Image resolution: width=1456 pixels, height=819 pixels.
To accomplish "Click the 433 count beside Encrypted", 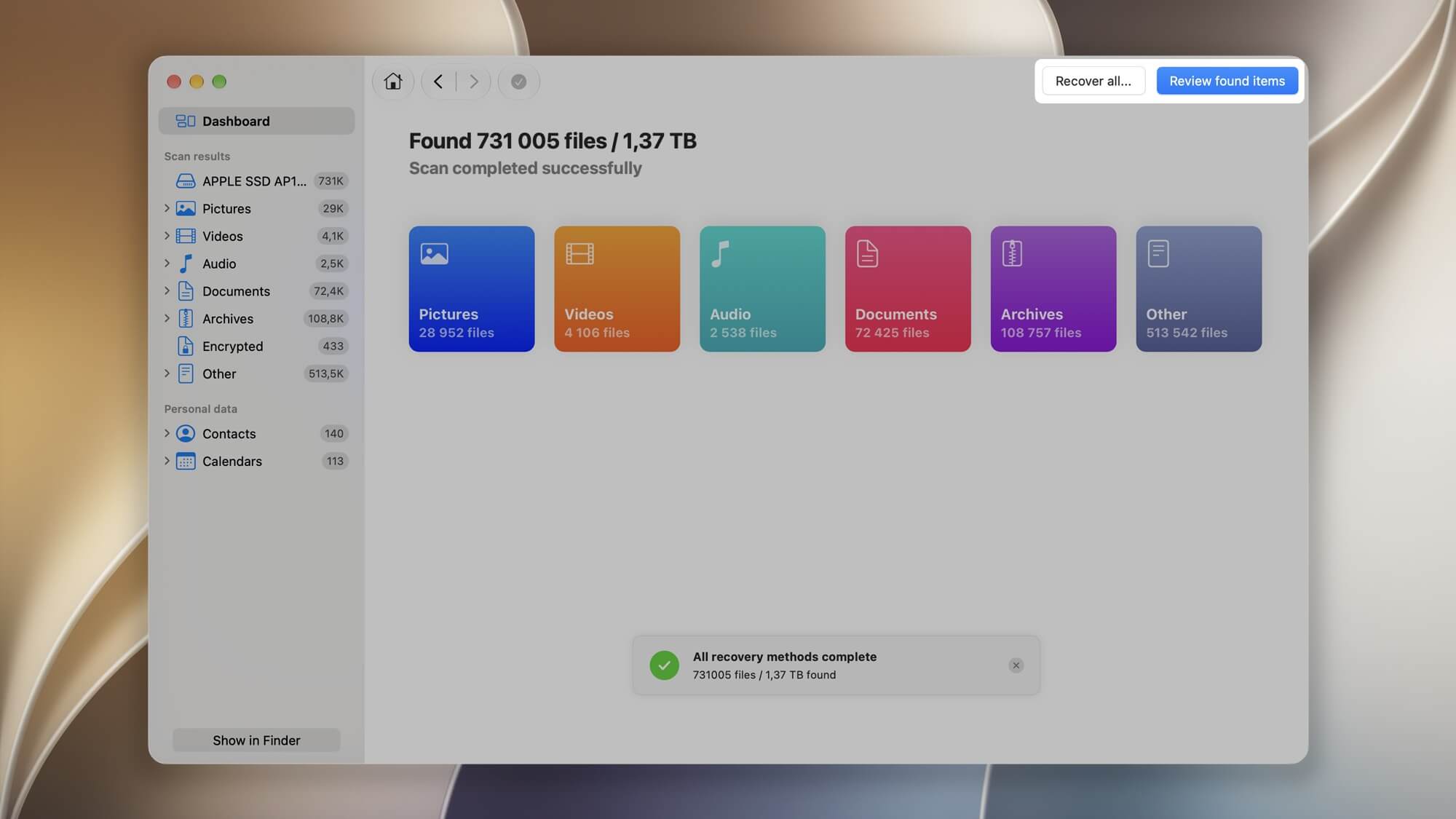I will pos(333,347).
